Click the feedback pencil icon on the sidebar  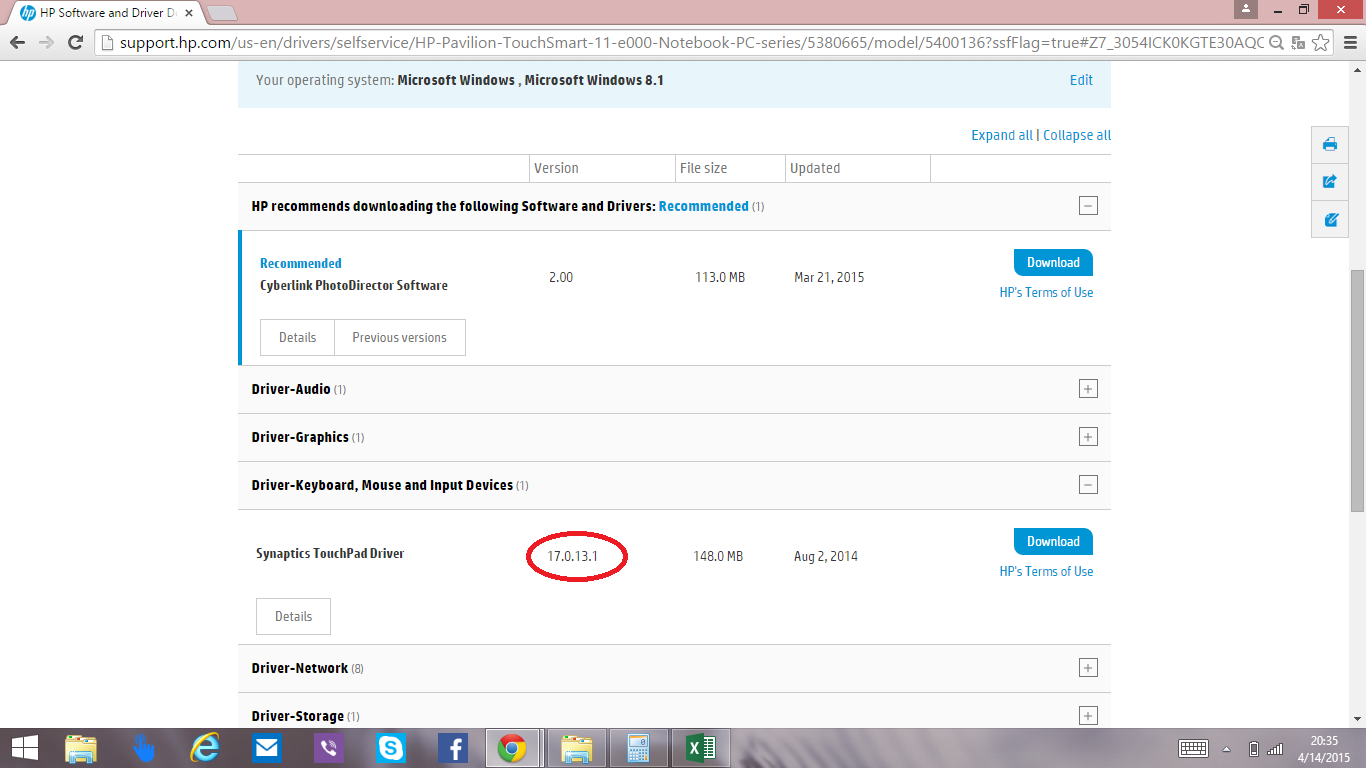[x=1330, y=220]
